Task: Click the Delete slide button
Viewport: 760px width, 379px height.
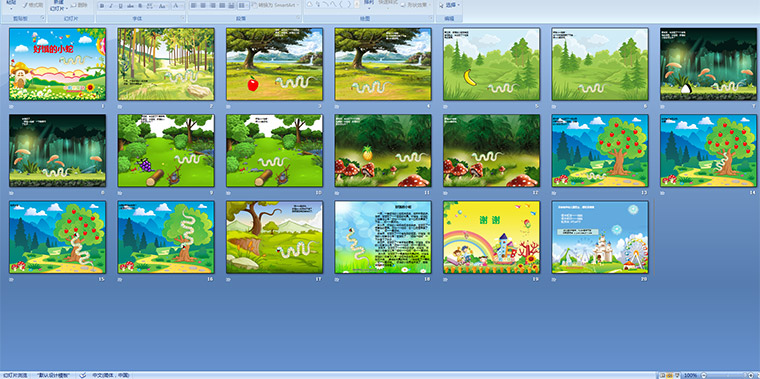Action: click(x=79, y=5)
